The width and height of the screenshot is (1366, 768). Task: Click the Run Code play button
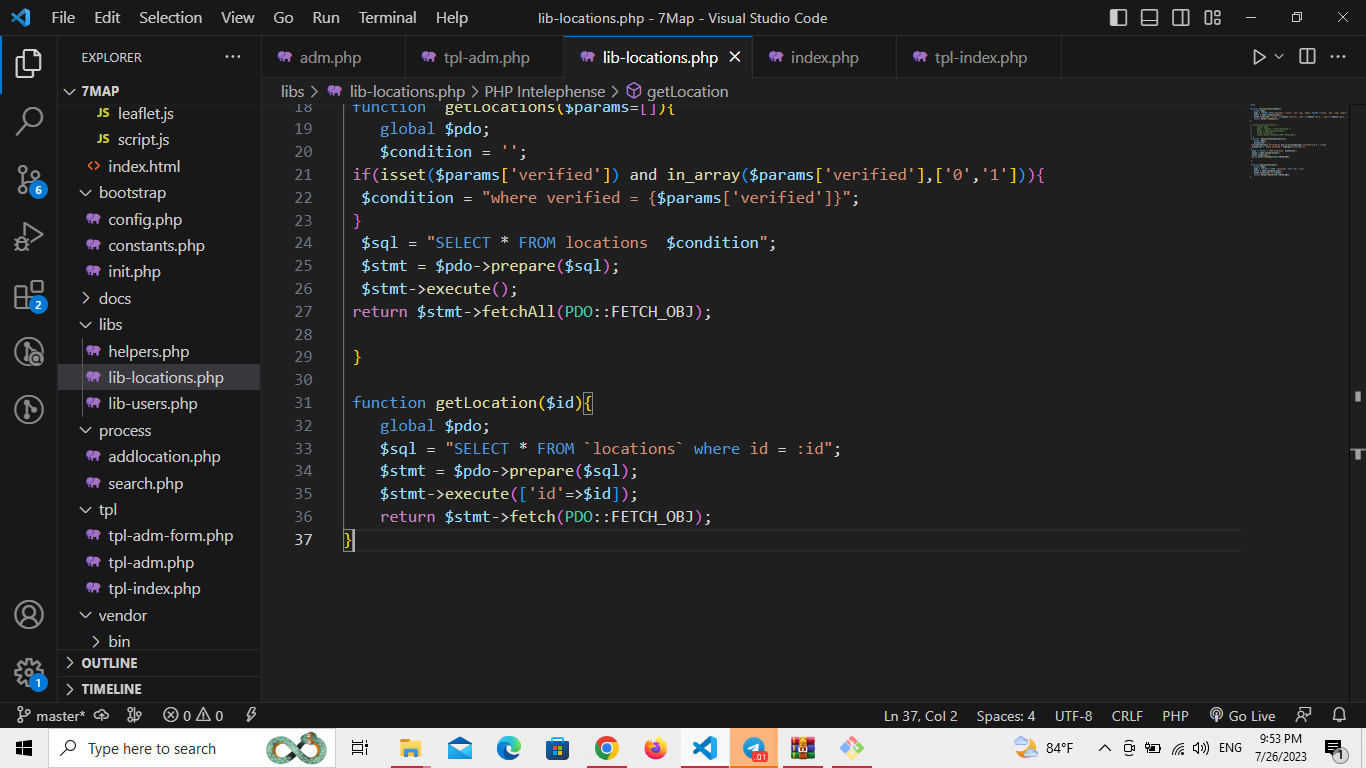(x=1259, y=57)
